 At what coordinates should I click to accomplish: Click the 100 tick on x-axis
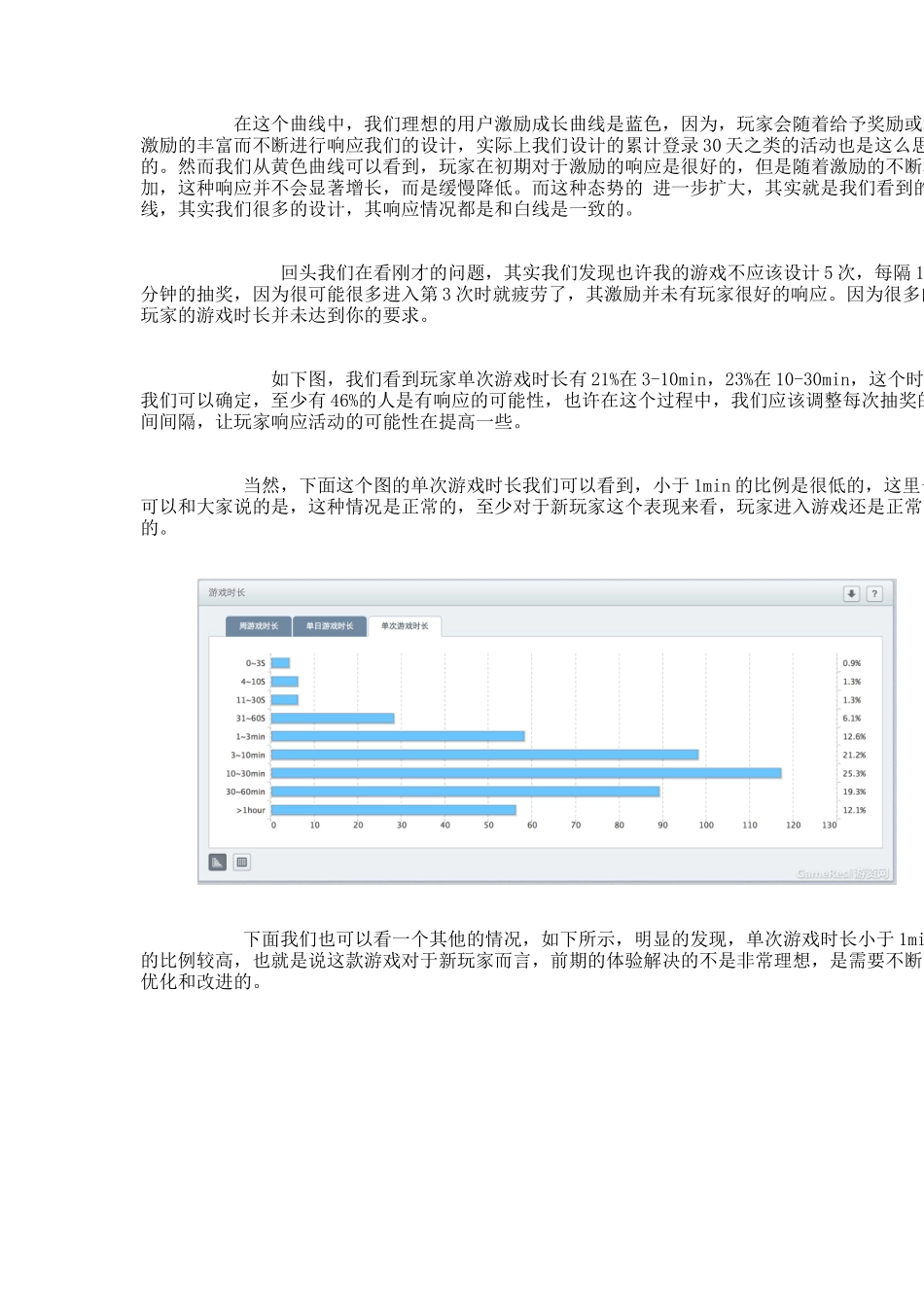(x=706, y=826)
